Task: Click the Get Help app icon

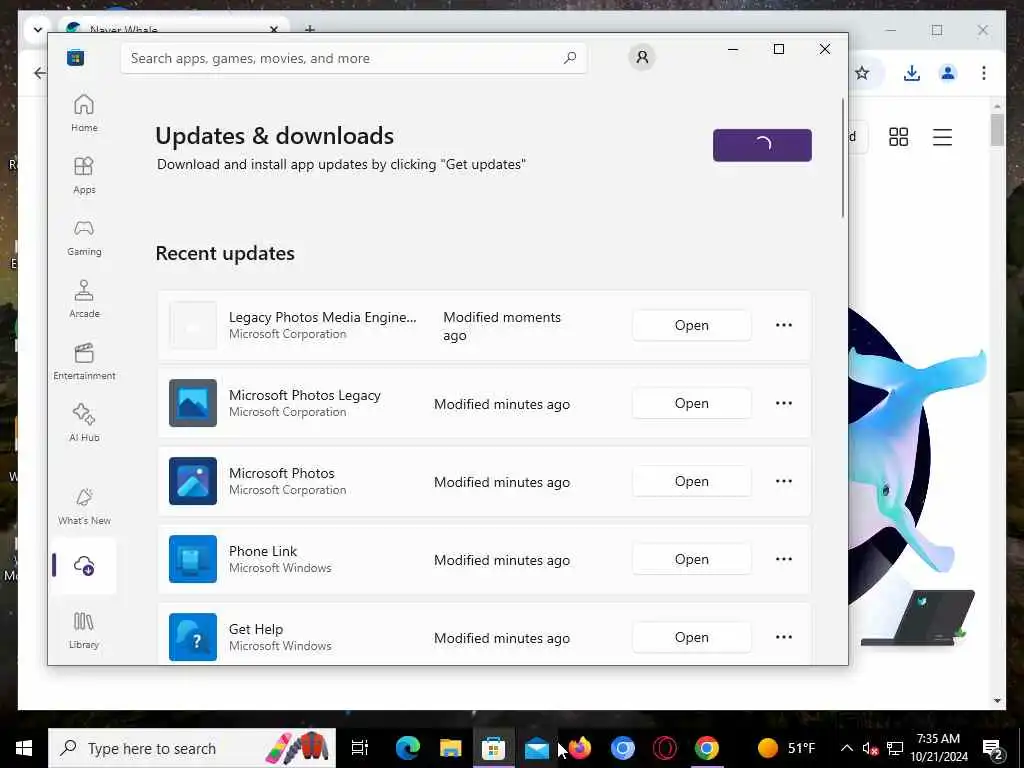Action: point(193,637)
